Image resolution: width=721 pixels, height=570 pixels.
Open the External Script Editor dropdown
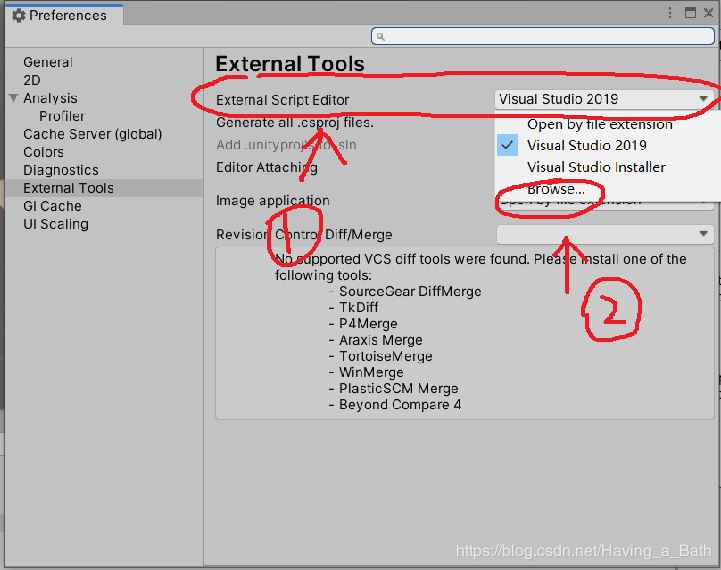[x=604, y=99]
